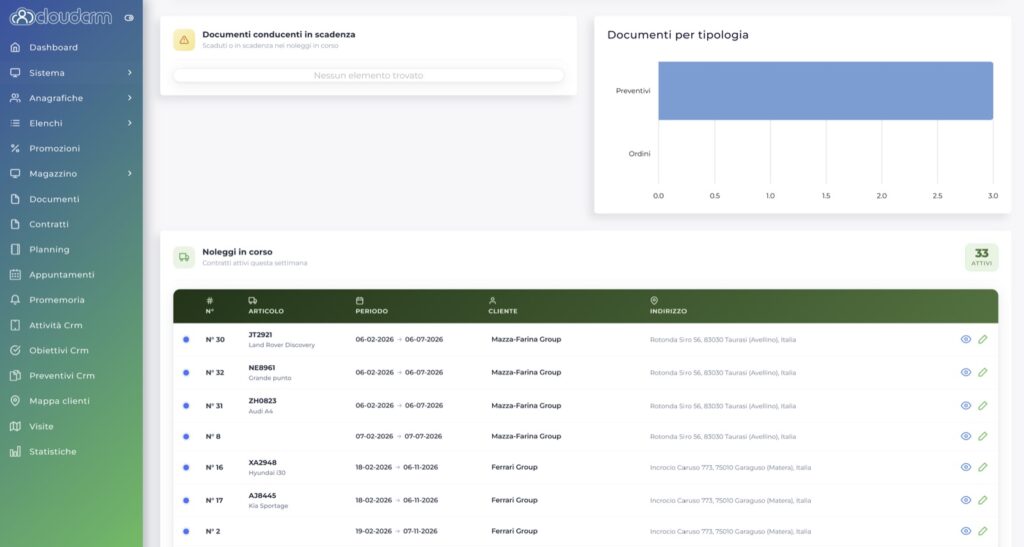1024x547 pixels.
Task: Select plate ZH0823 Audi A4
Action: coord(263,405)
